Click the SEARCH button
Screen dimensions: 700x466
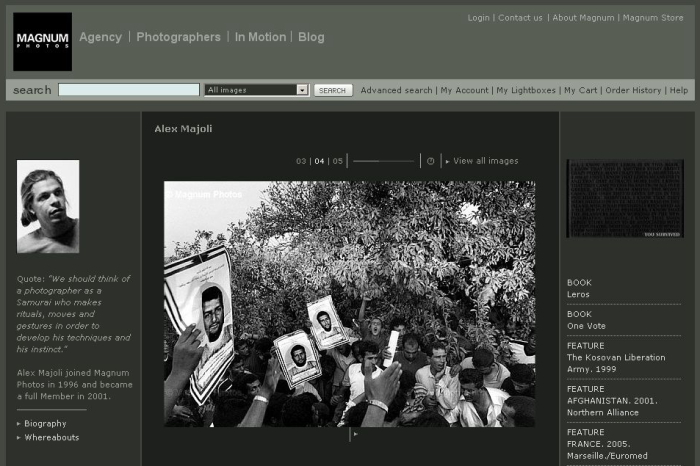pos(333,90)
